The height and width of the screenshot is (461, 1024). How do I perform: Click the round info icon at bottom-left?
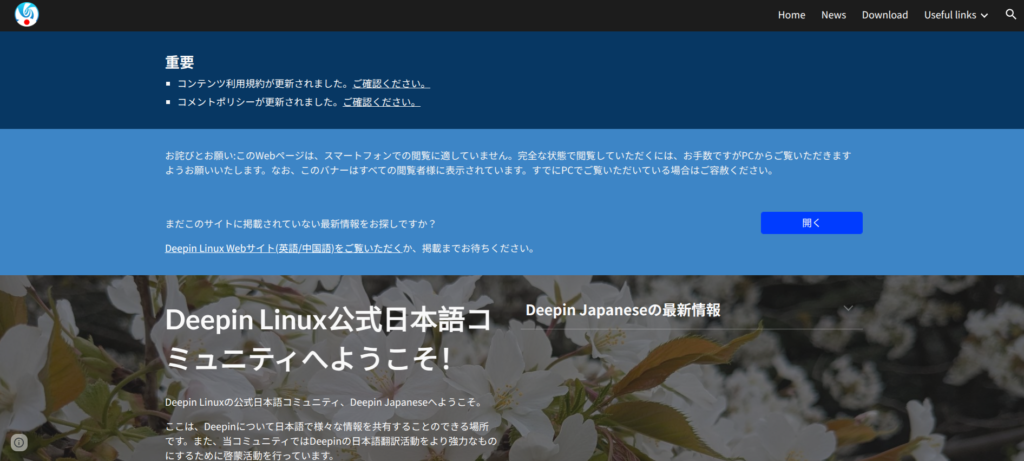click(18, 442)
